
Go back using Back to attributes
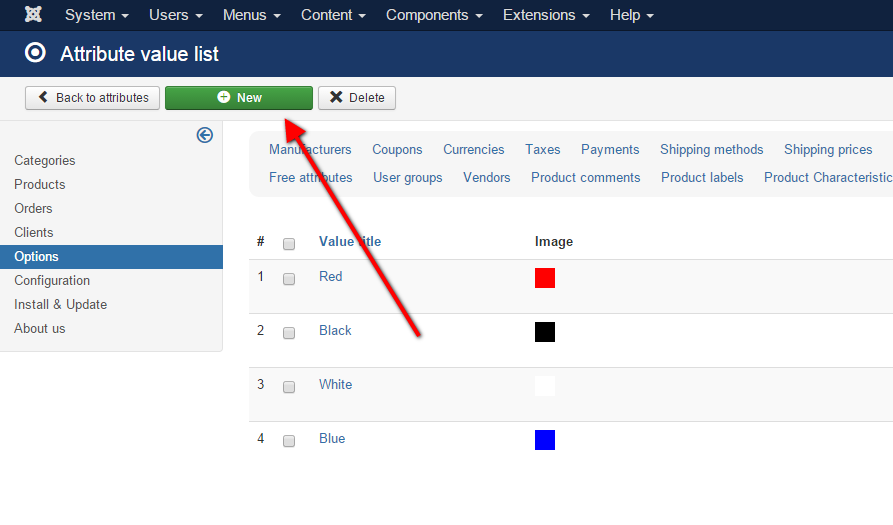coord(92,97)
